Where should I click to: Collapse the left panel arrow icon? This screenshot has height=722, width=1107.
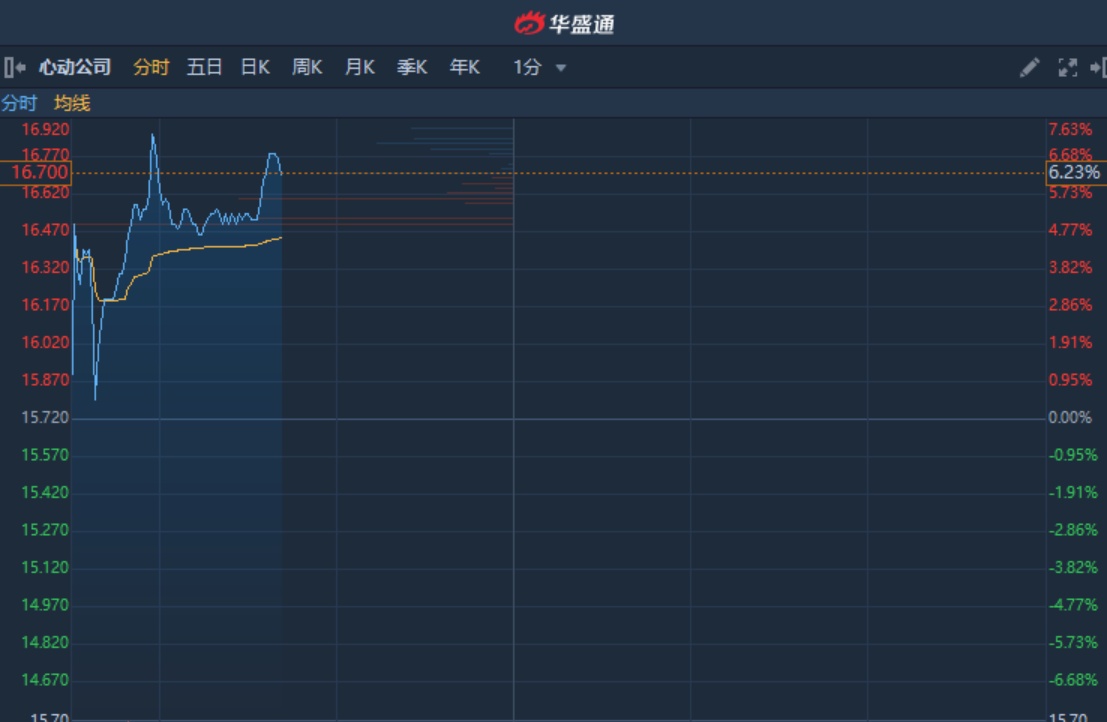click(x=13, y=68)
